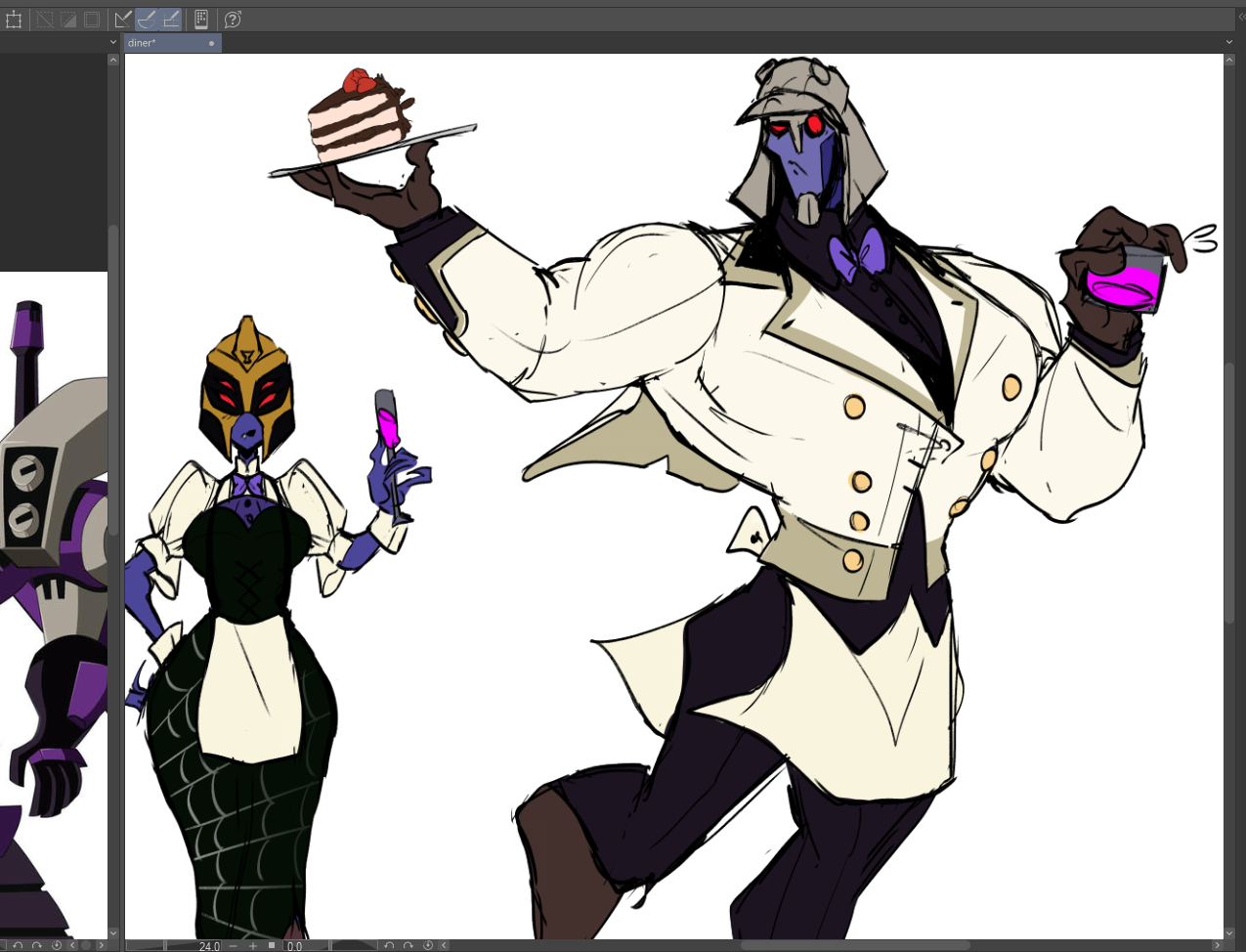Image resolution: width=1246 pixels, height=952 pixels.
Task: Click the Invert selected area icon
Action: click(68, 20)
